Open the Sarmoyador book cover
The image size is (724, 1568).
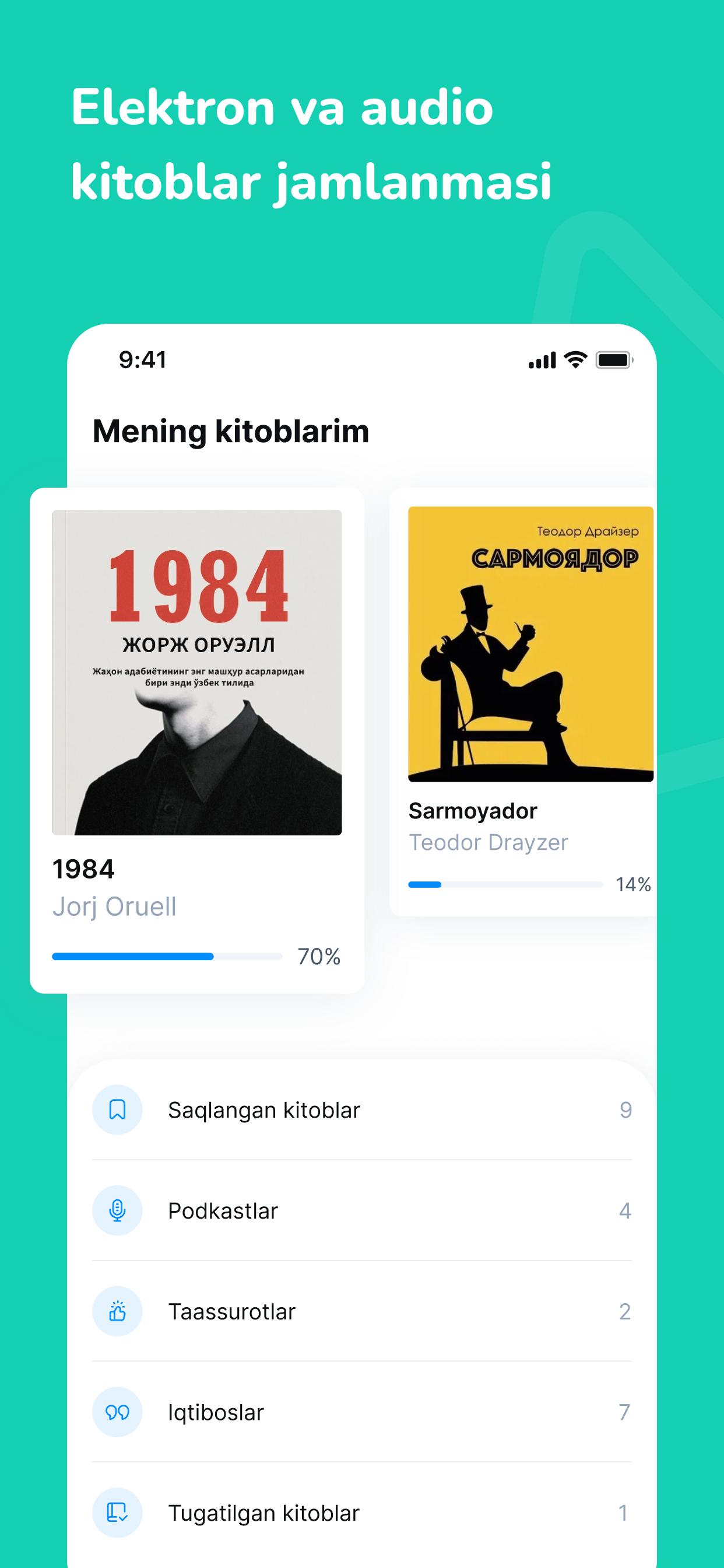pyautogui.click(x=530, y=644)
